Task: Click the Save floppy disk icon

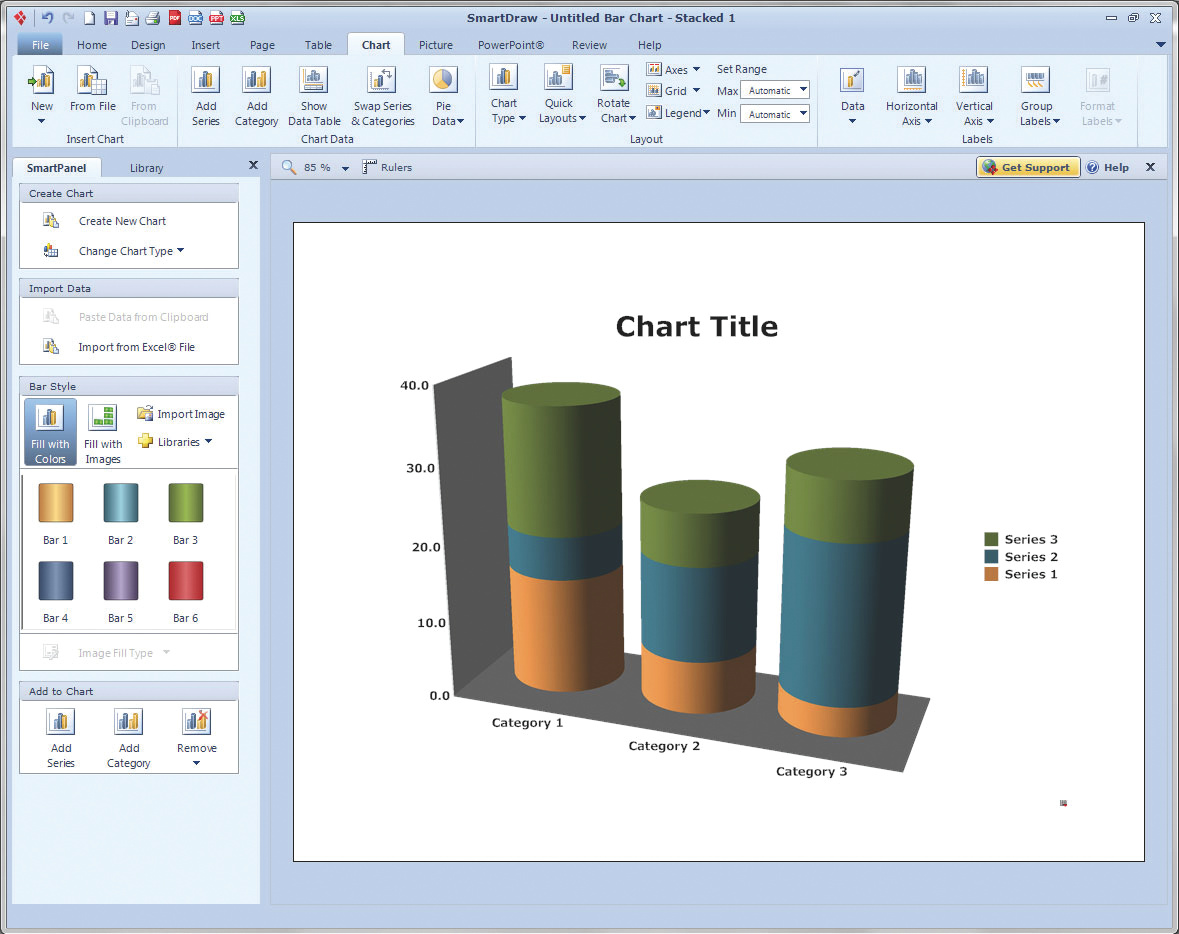Action: tap(111, 17)
